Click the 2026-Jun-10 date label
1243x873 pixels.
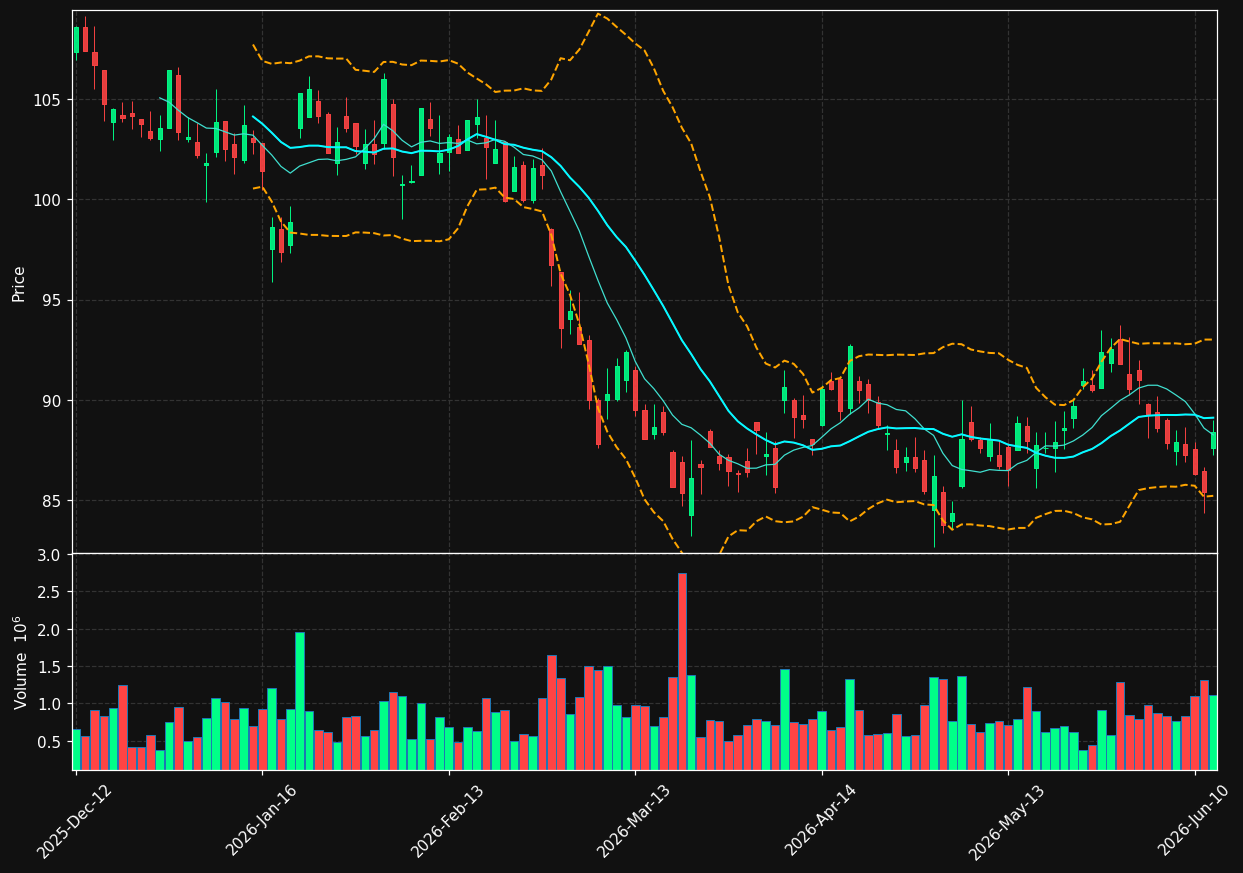[1194, 820]
